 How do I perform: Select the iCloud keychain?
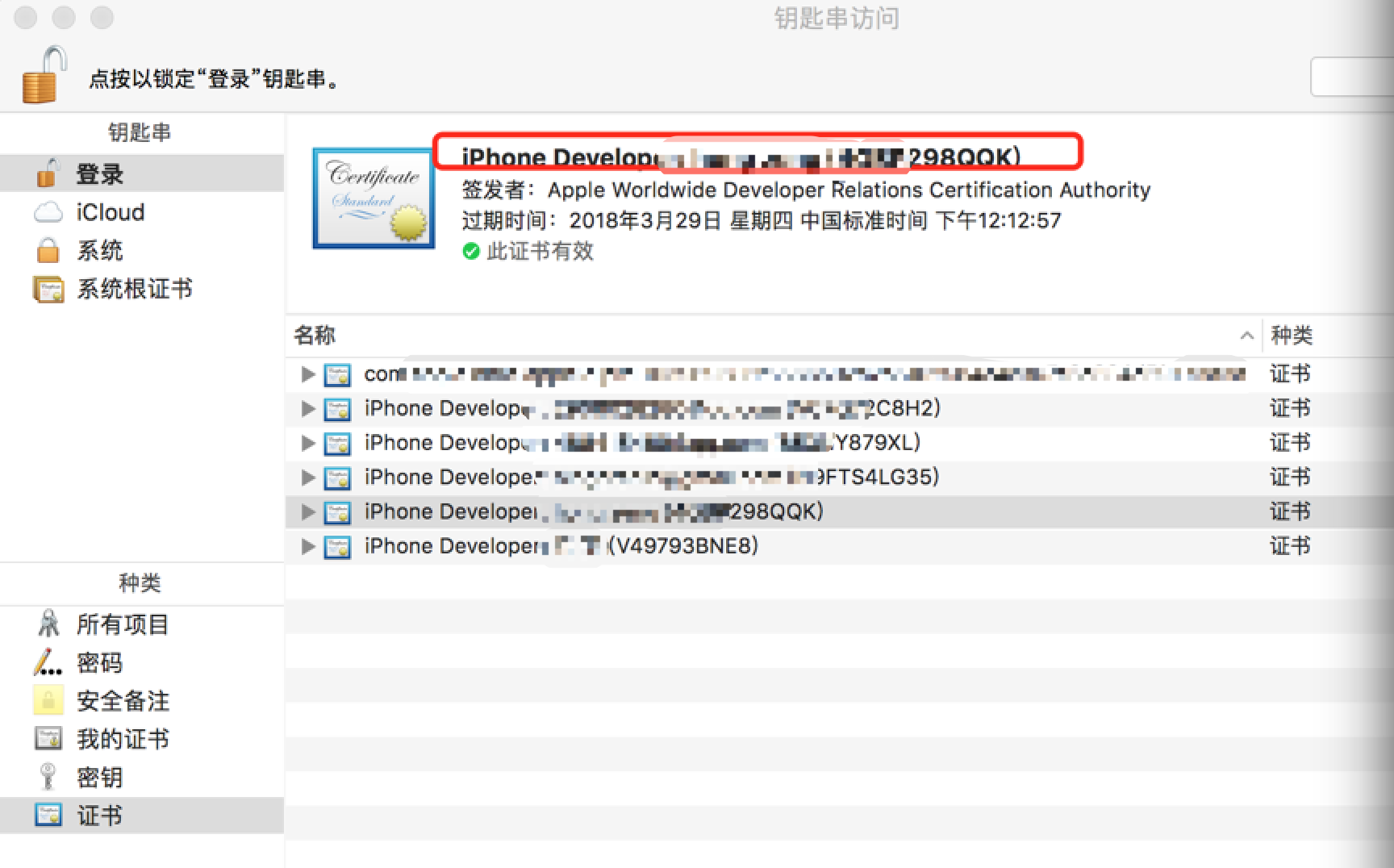coord(142,212)
